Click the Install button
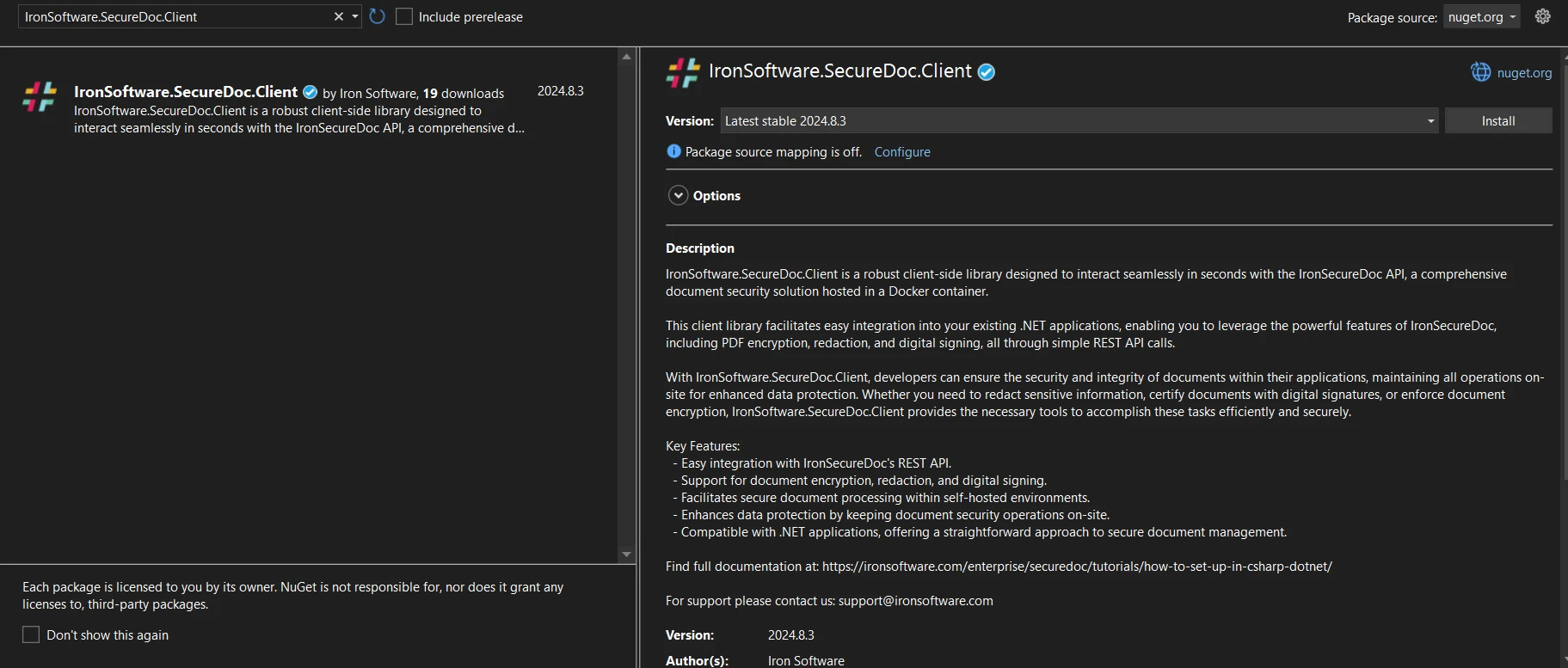Viewport: 1568px width, 668px height. 1497,121
